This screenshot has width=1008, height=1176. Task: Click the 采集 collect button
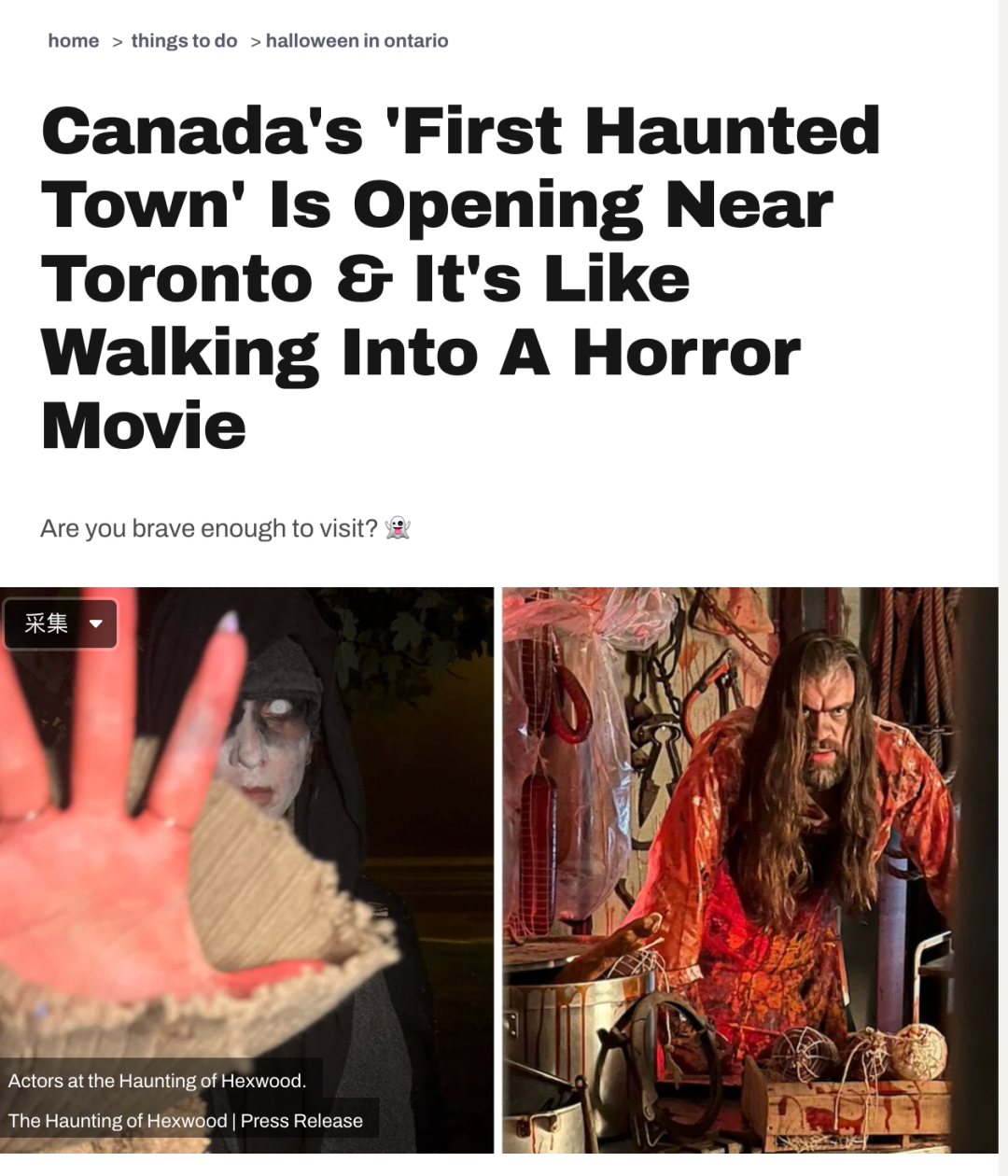47,623
